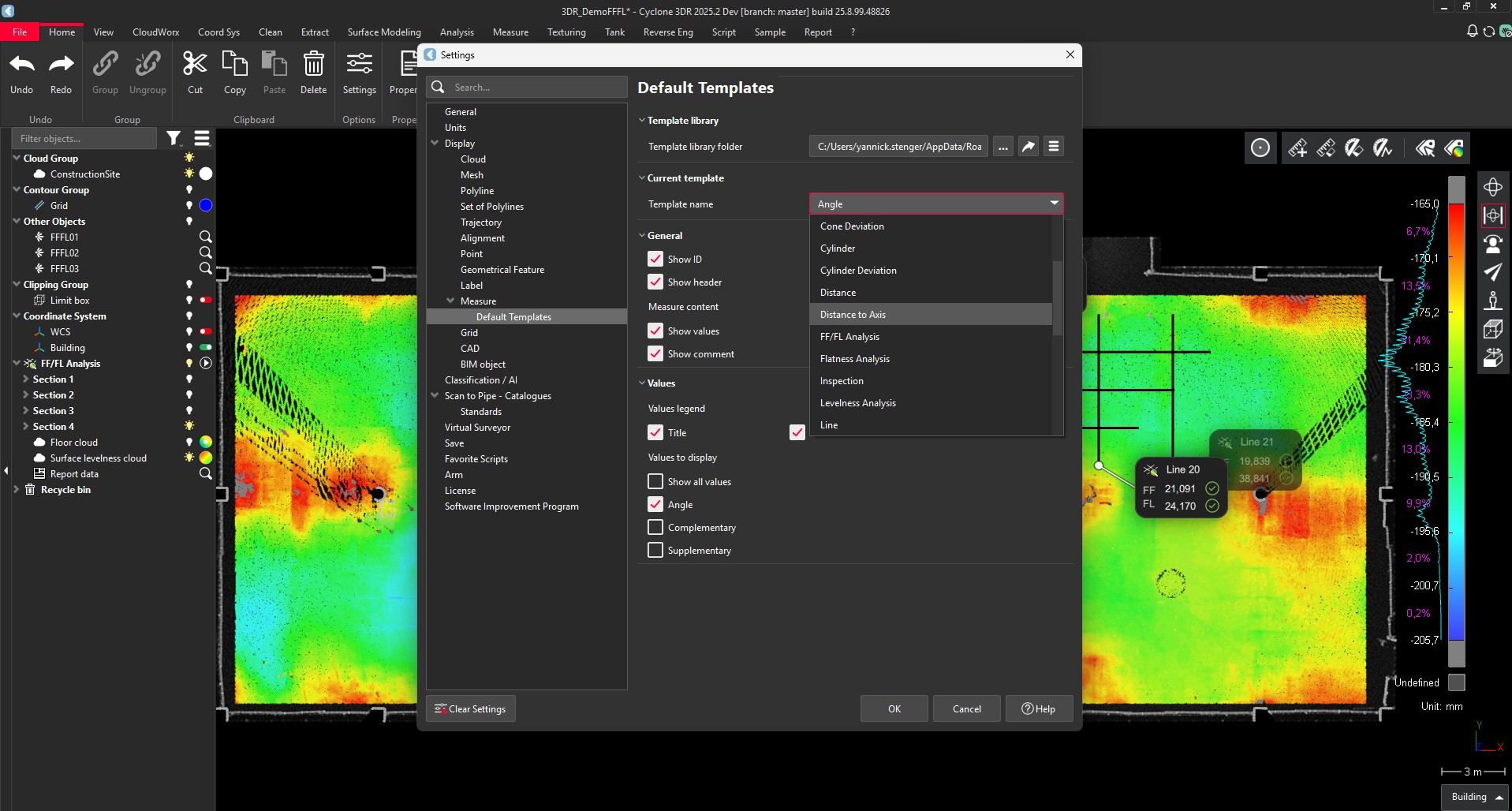Open the Surface Modeling ribbon tab
This screenshot has height=811, width=1512.
point(384,32)
